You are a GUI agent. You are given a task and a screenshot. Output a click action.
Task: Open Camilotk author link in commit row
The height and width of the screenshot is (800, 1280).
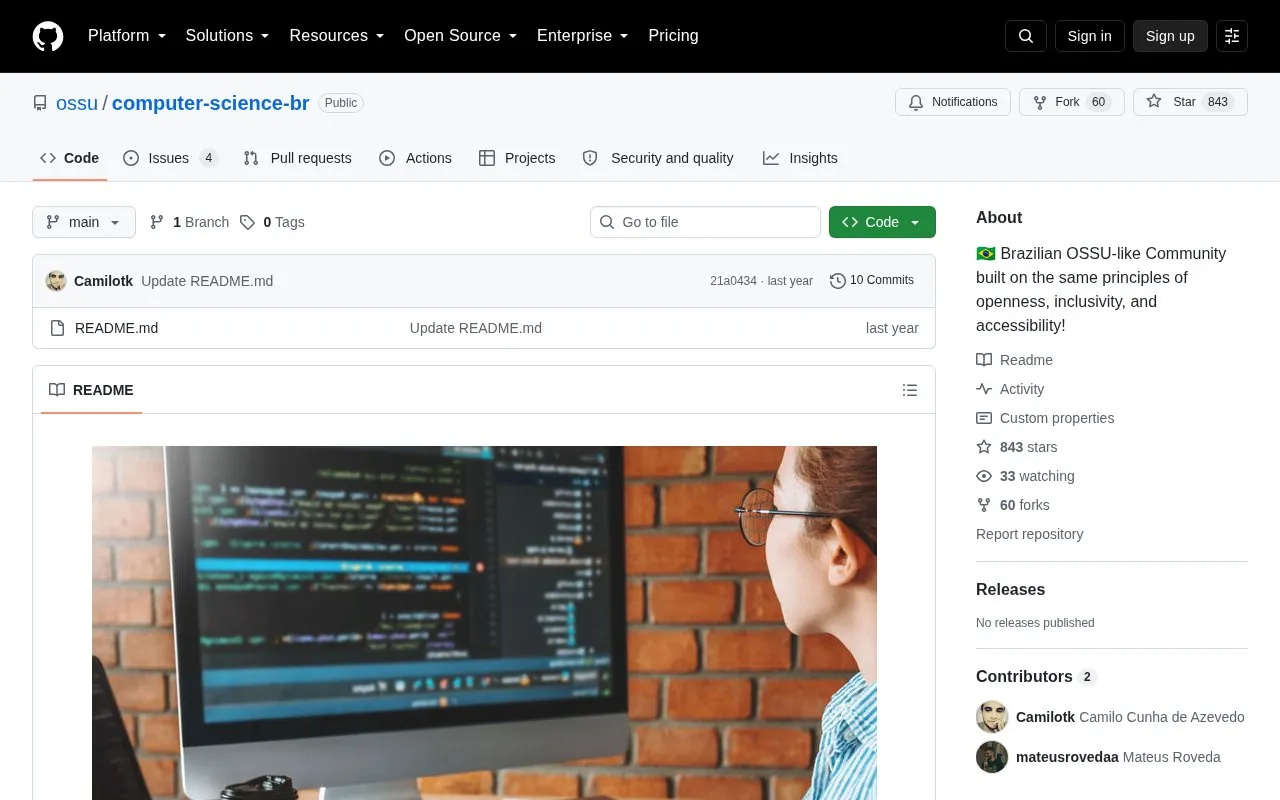tap(103, 281)
